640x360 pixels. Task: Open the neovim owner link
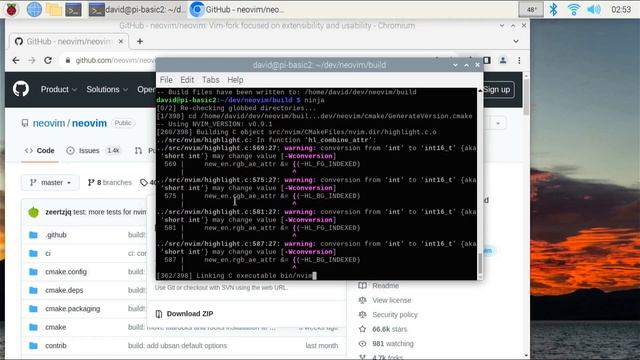coord(49,123)
